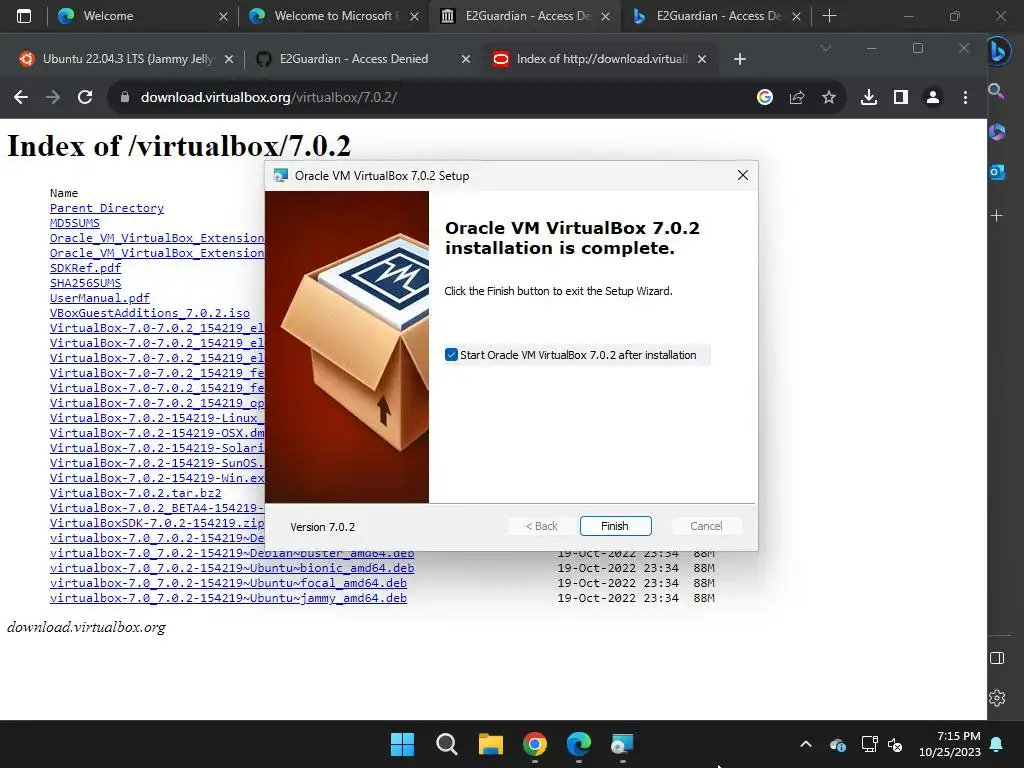Open Edge tab actions menu icon
This screenshot has height=768, width=1024.
tap(24, 16)
